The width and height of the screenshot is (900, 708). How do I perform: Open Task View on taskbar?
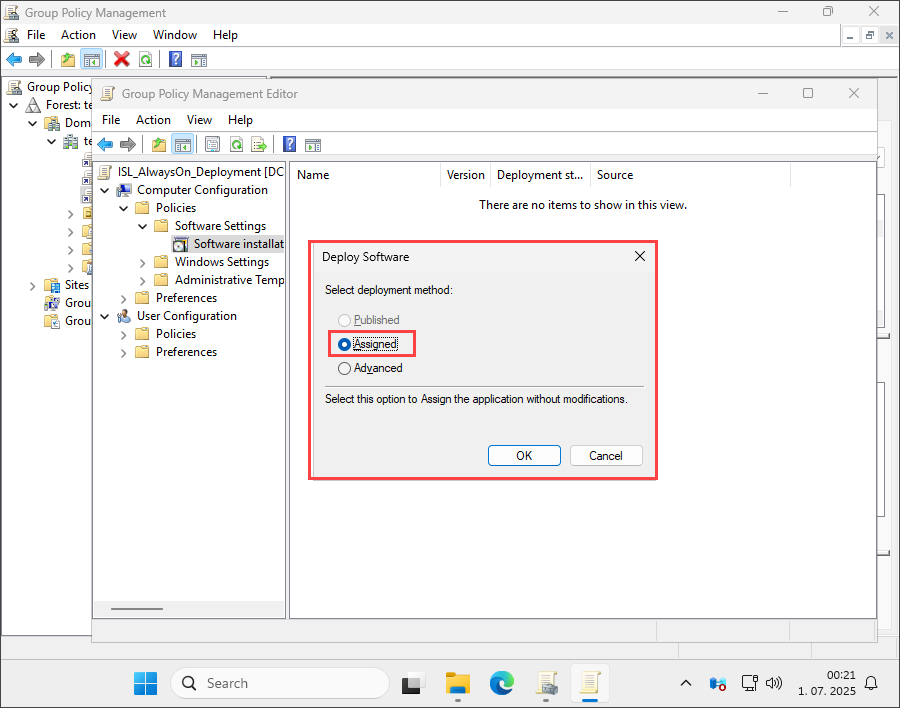(x=413, y=683)
